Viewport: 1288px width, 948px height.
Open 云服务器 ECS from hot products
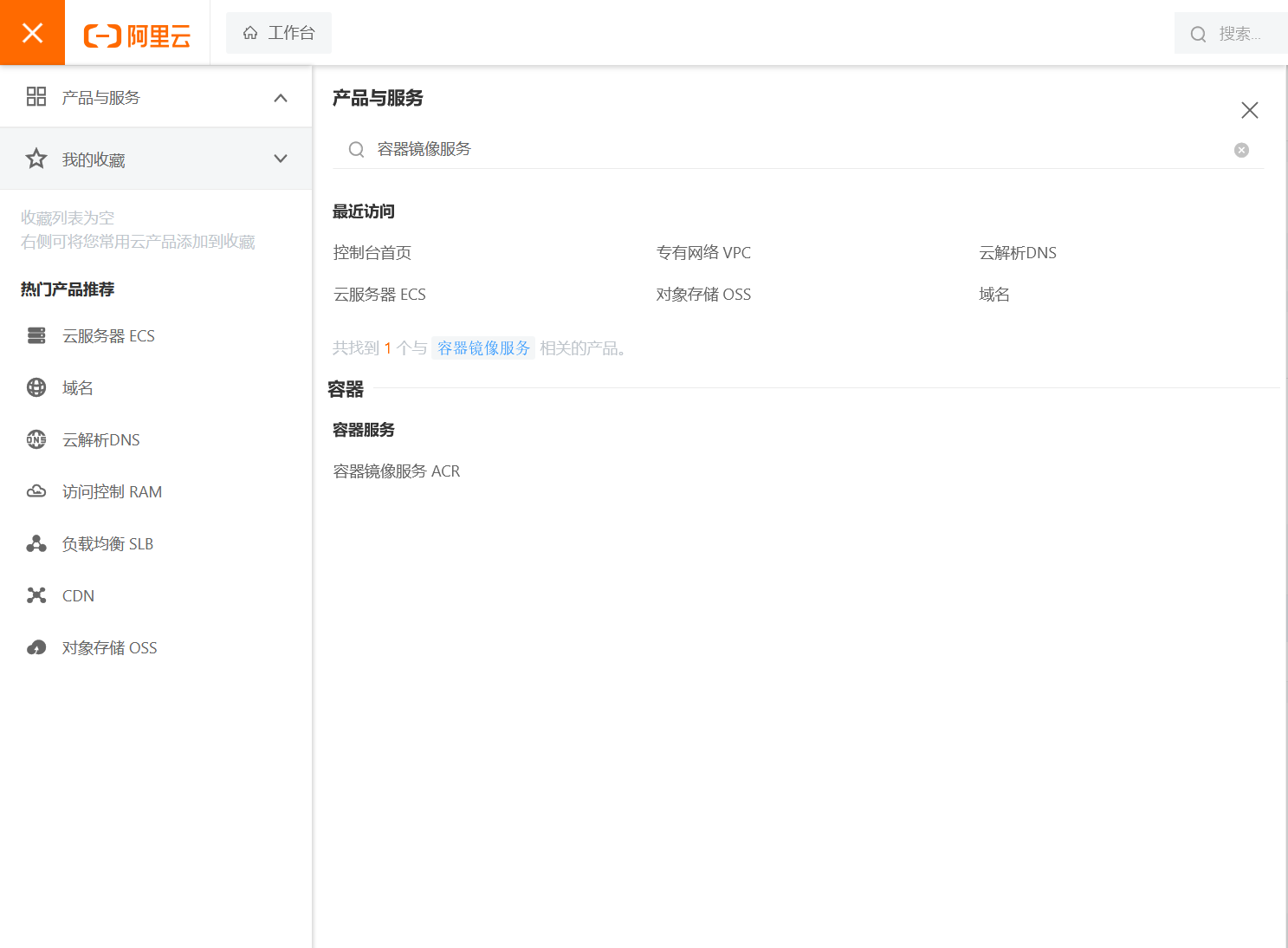click(x=108, y=336)
